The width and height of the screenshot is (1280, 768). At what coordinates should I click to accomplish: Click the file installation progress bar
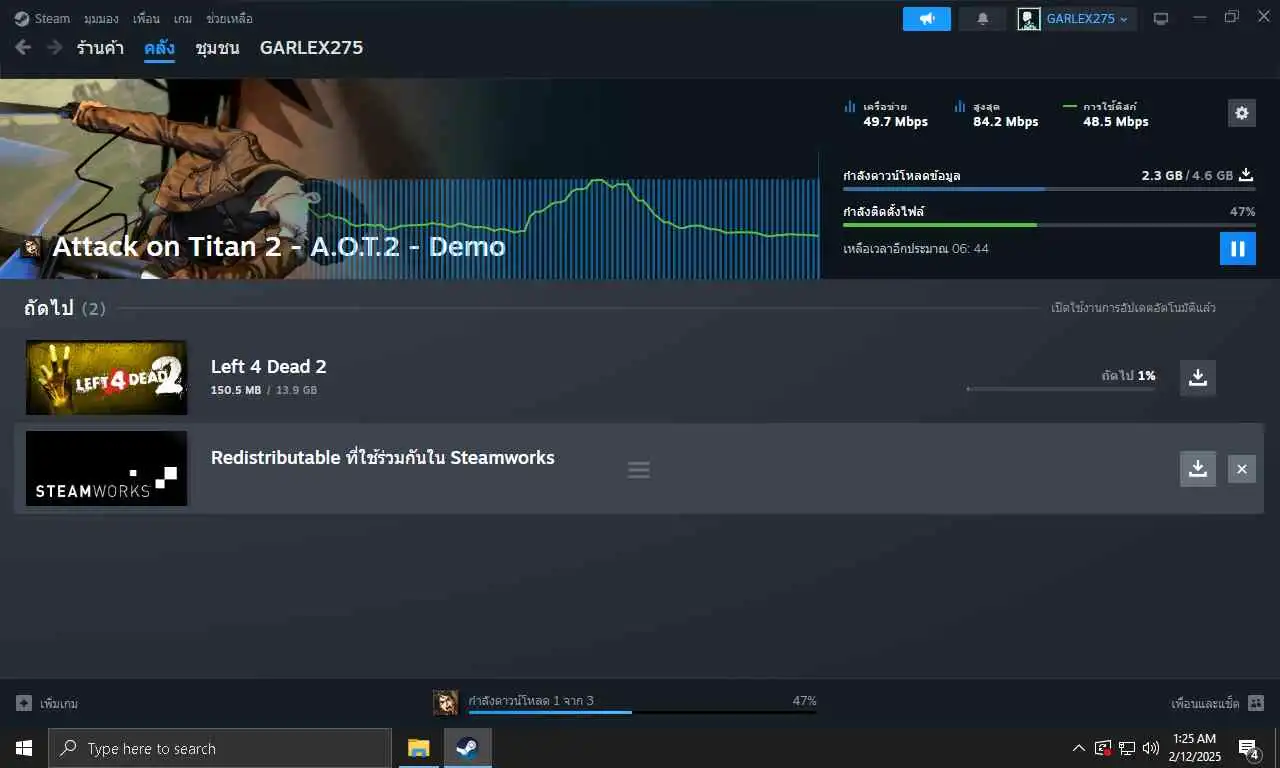1049,225
